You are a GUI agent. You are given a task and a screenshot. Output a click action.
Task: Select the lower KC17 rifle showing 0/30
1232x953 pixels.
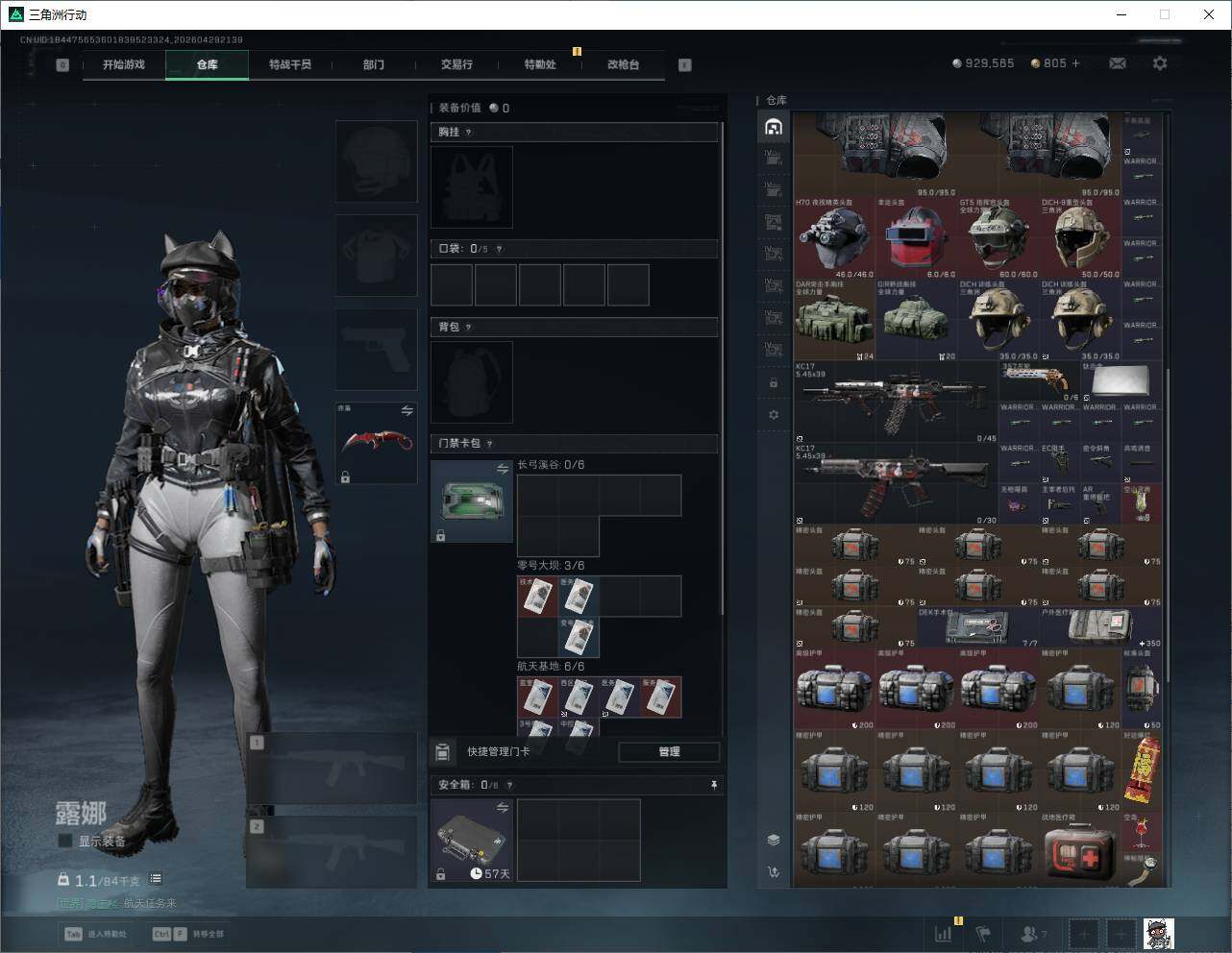(x=897, y=483)
